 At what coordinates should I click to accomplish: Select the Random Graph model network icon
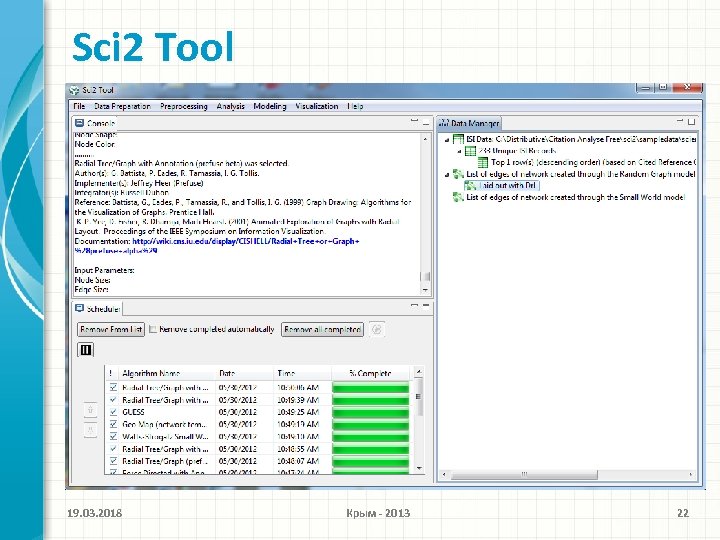[458, 174]
